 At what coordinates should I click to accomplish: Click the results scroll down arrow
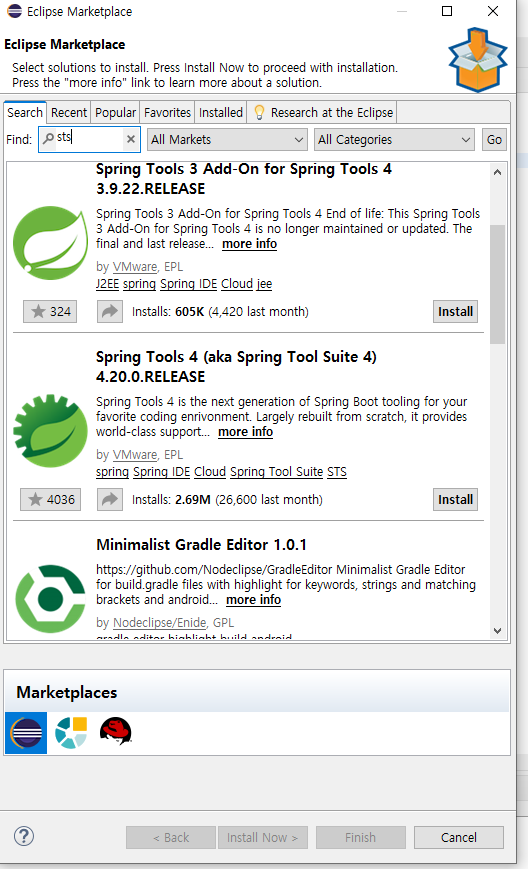[x=498, y=631]
